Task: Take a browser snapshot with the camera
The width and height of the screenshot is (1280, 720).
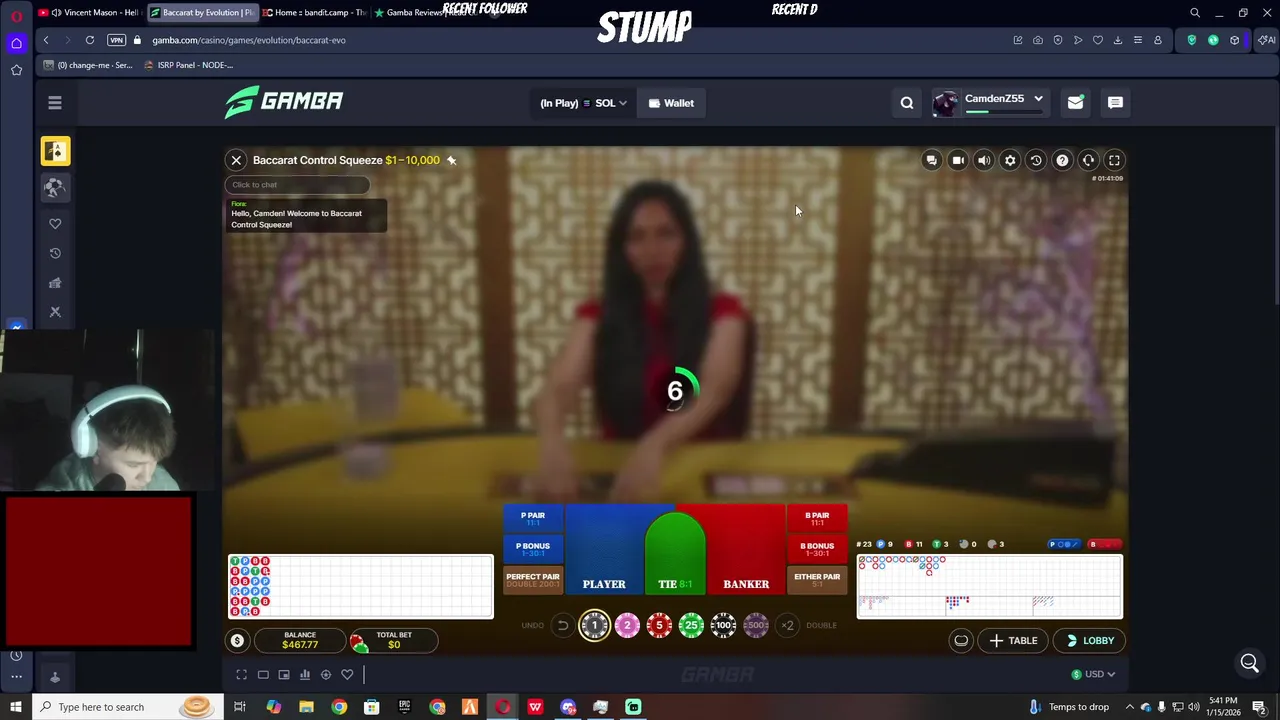Action: tap(1038, 40)
